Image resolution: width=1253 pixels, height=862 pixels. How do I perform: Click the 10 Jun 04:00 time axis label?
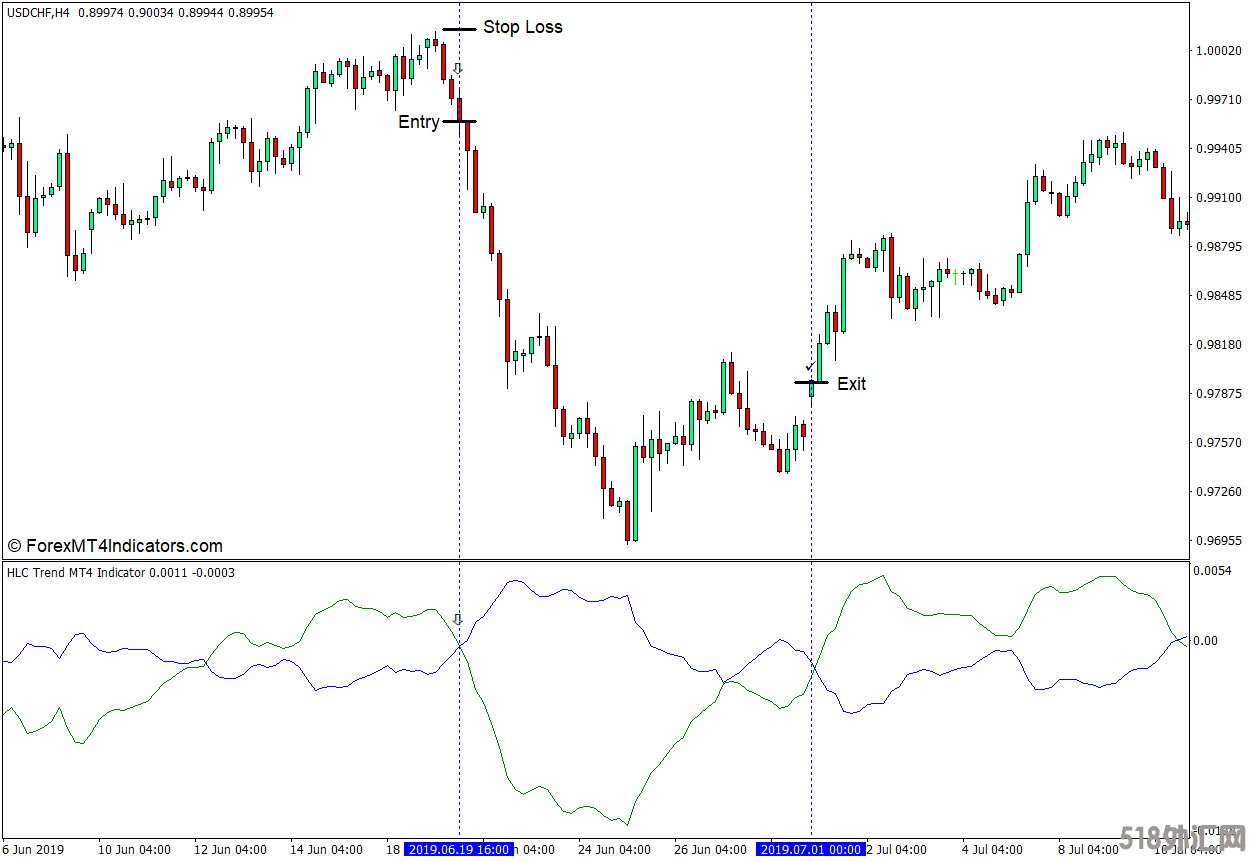(134, 849)
